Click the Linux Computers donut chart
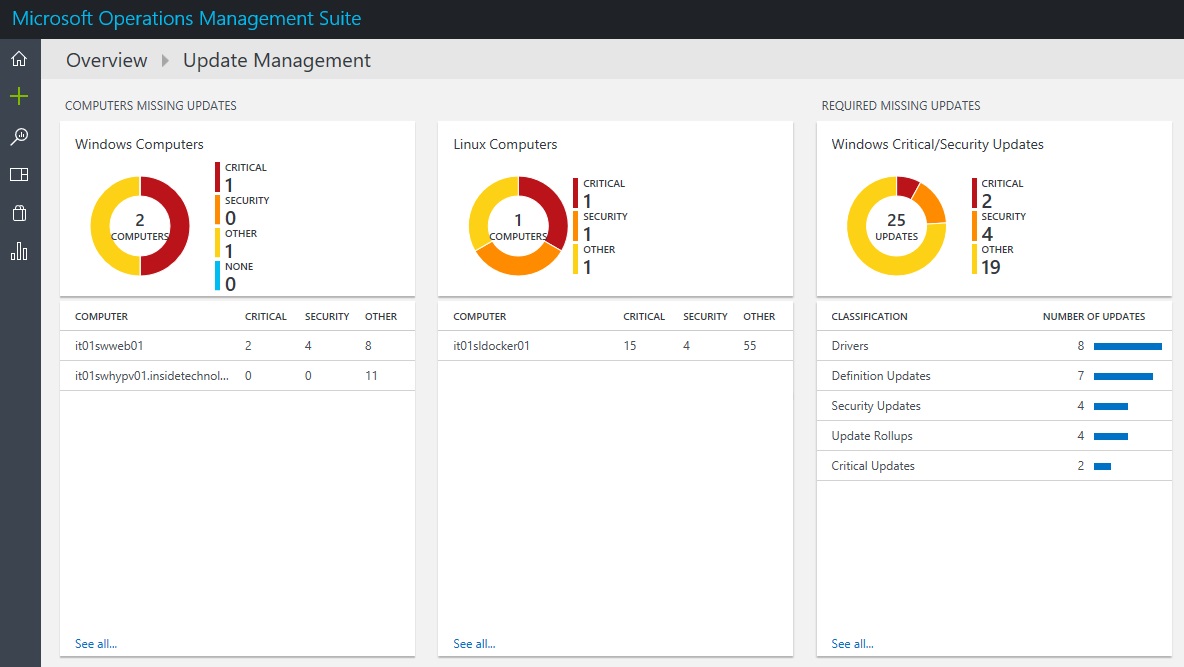The height and width of the screenshot is (667, 1184). click(x=518, y=224)
